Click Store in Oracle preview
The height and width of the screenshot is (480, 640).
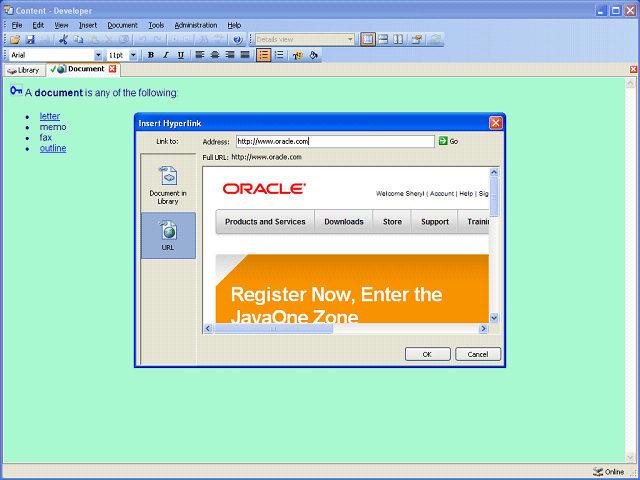click(x=392, y=222)
